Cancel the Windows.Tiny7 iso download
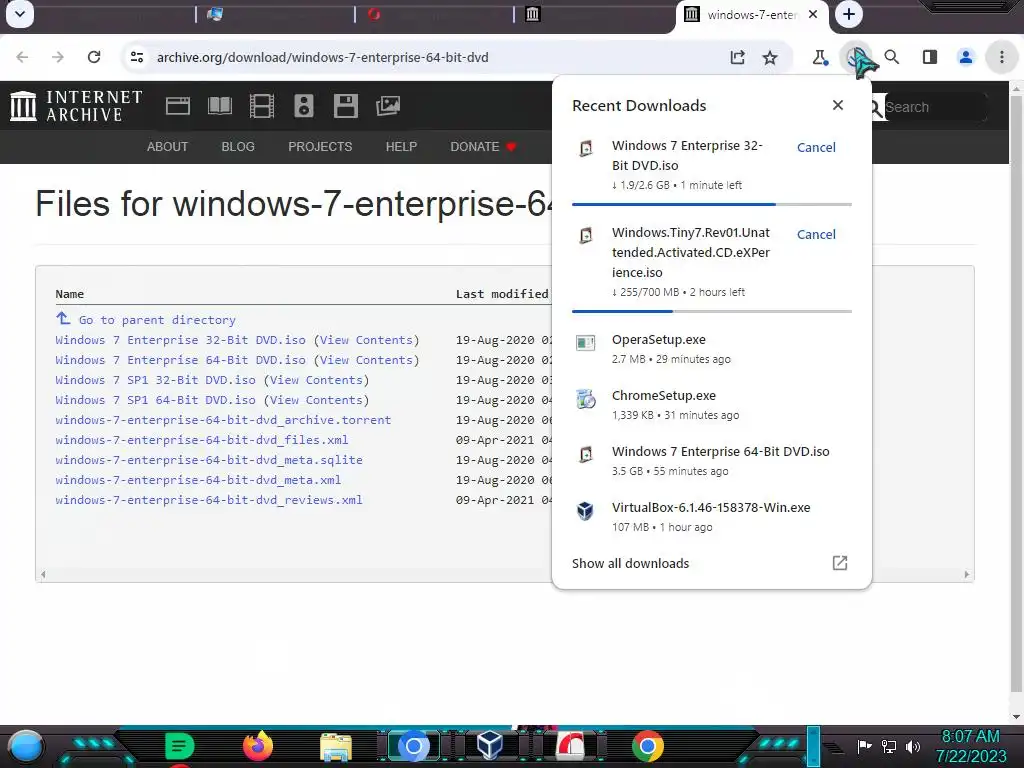 click(x=816, y=234)
